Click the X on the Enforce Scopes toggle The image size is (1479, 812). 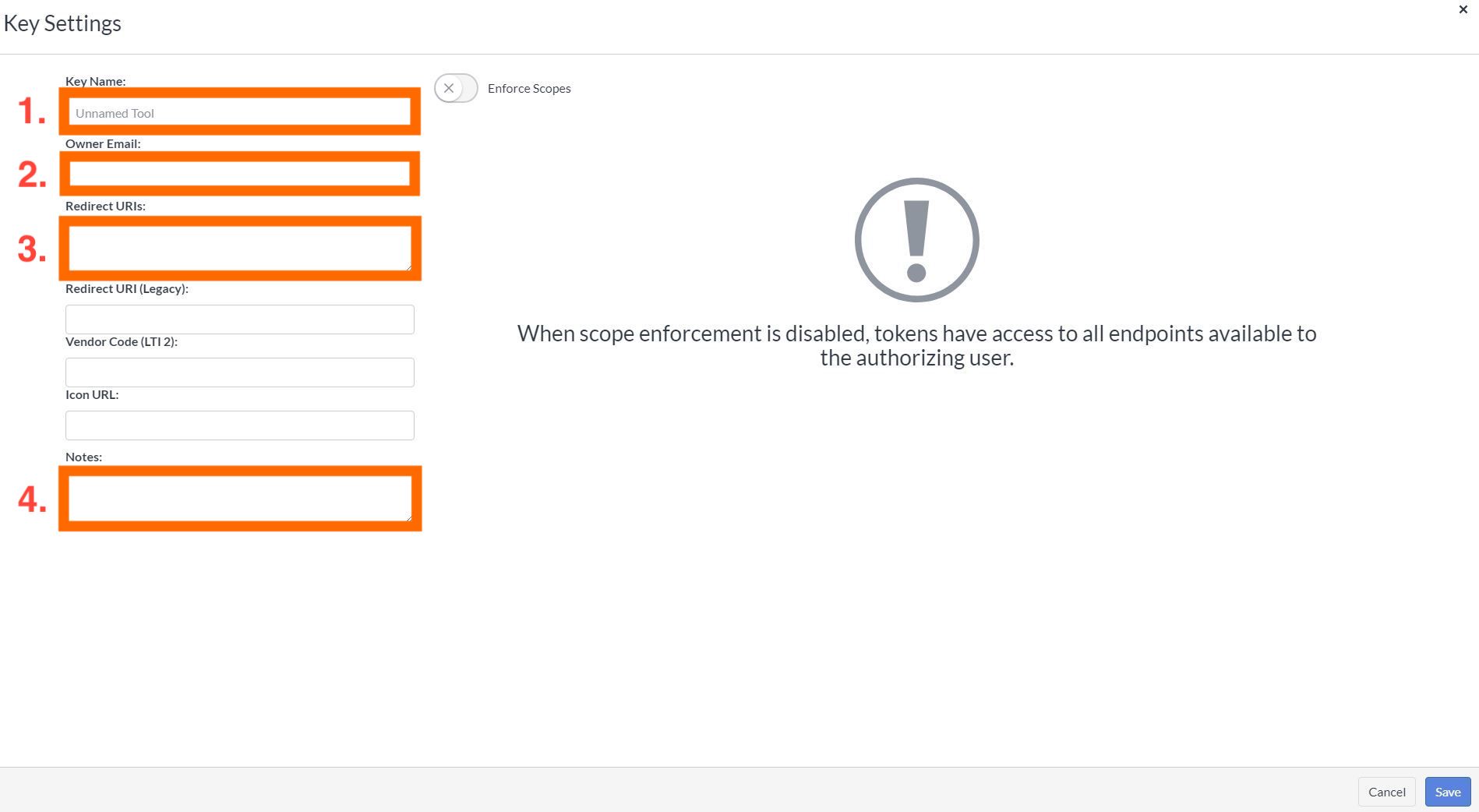pyautogui.click(x=450, y=88)
